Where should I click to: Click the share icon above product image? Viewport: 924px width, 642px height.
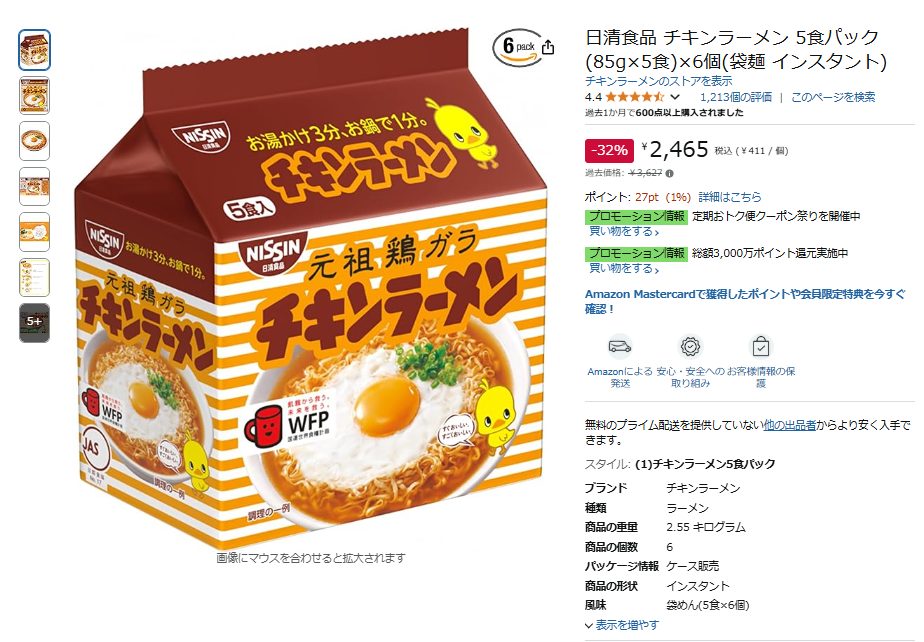coord(548,47)
